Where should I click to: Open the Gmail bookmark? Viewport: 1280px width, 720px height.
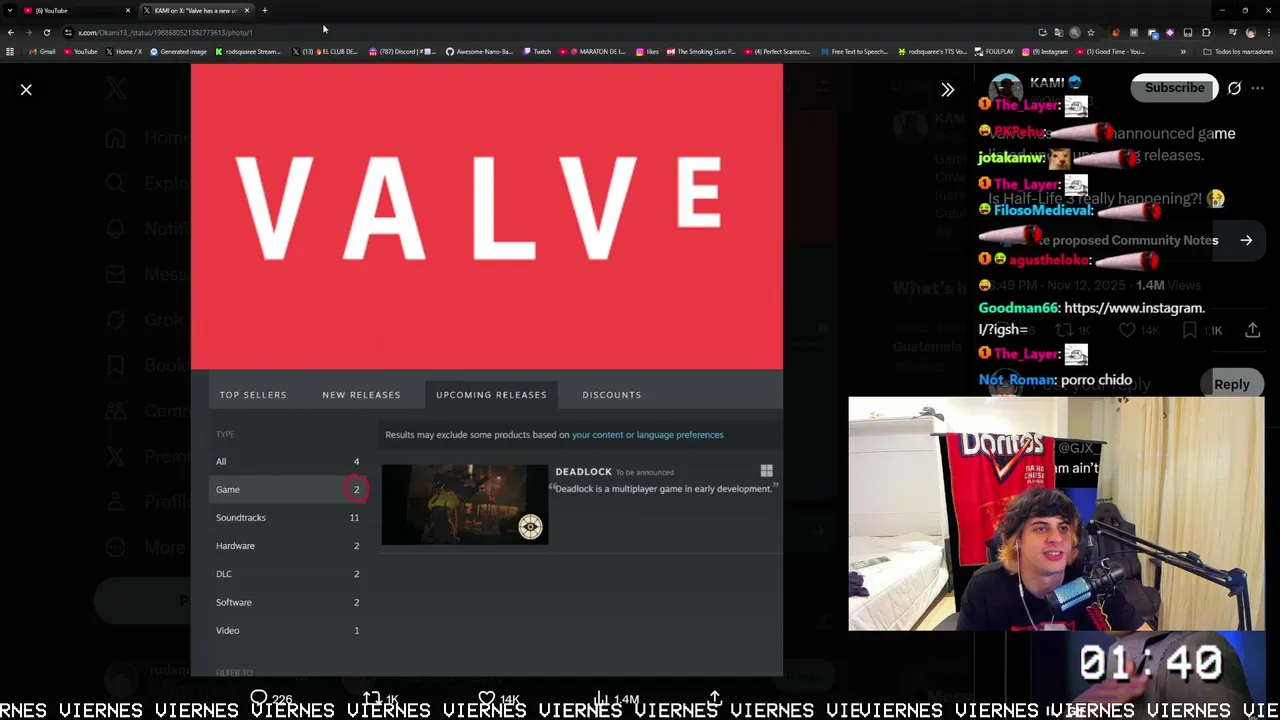tap(42, 51)
